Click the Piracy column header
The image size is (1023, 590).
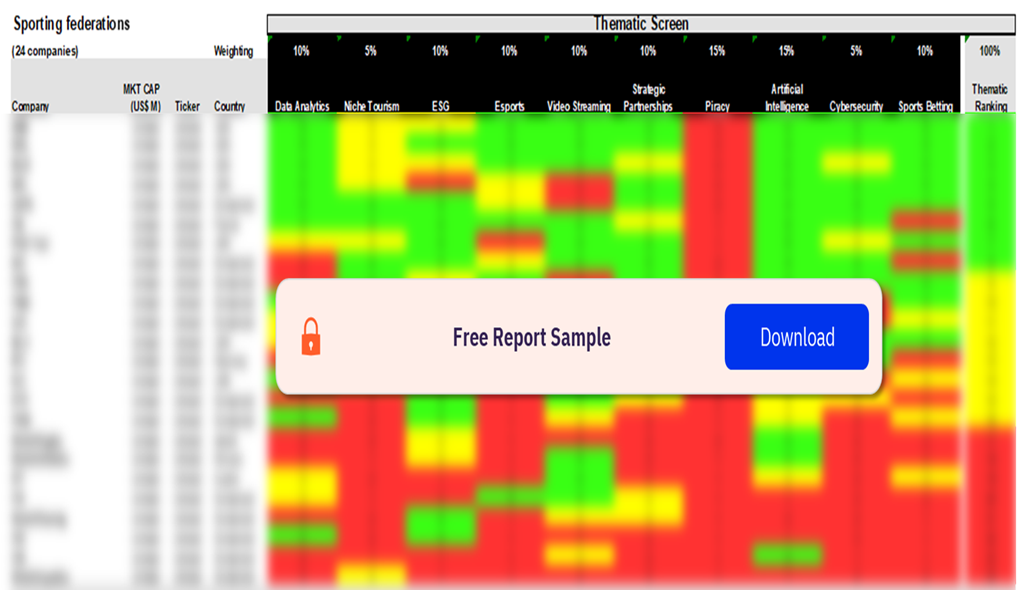[x=717, y=106]
